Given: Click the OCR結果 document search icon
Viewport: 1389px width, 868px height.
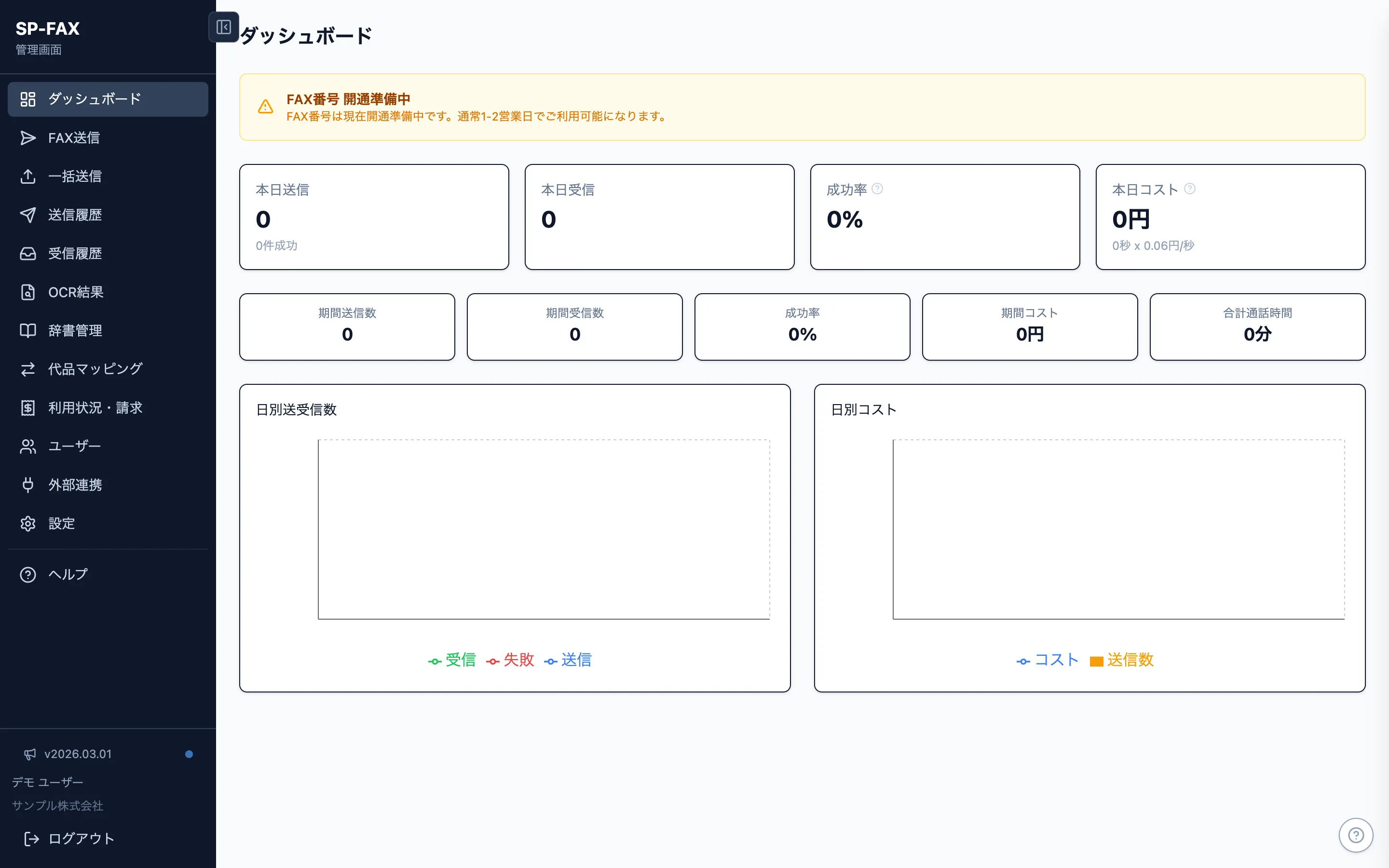Looking at the screenshot, I should (x=27, y=292).
